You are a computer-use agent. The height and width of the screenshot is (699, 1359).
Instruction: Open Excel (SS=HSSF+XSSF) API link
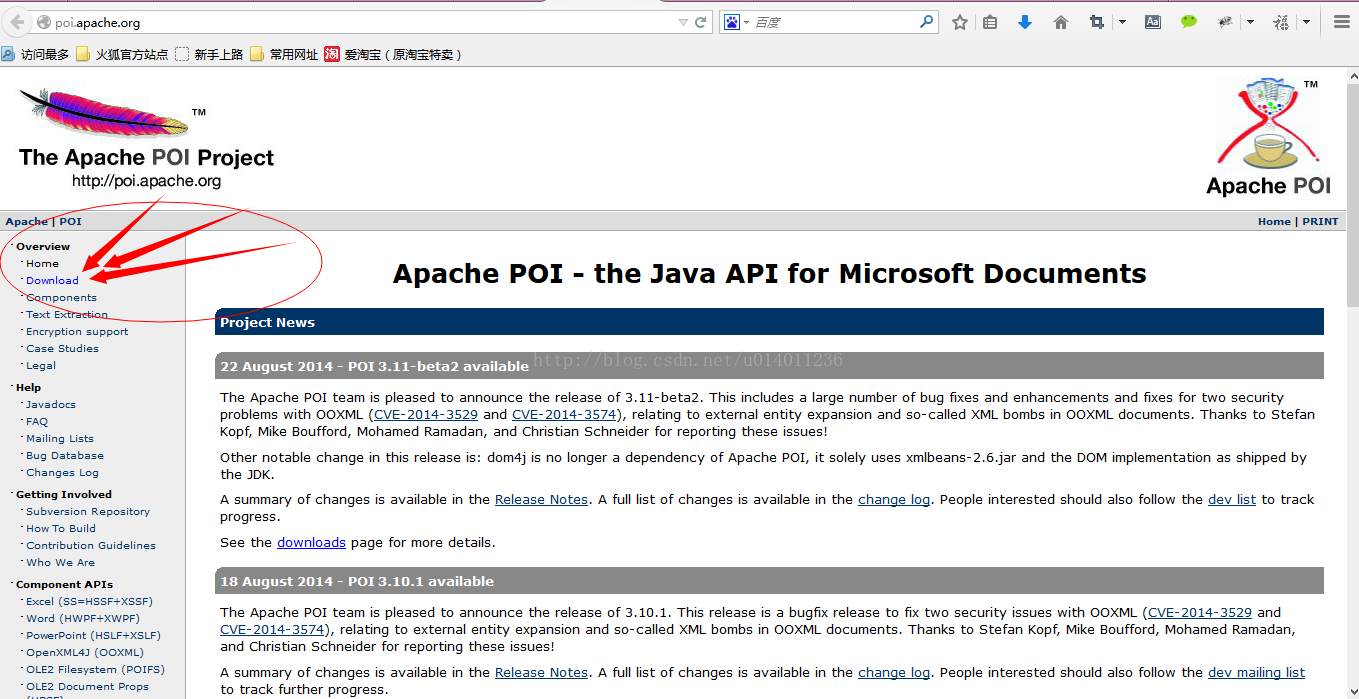tap(90, 602)
